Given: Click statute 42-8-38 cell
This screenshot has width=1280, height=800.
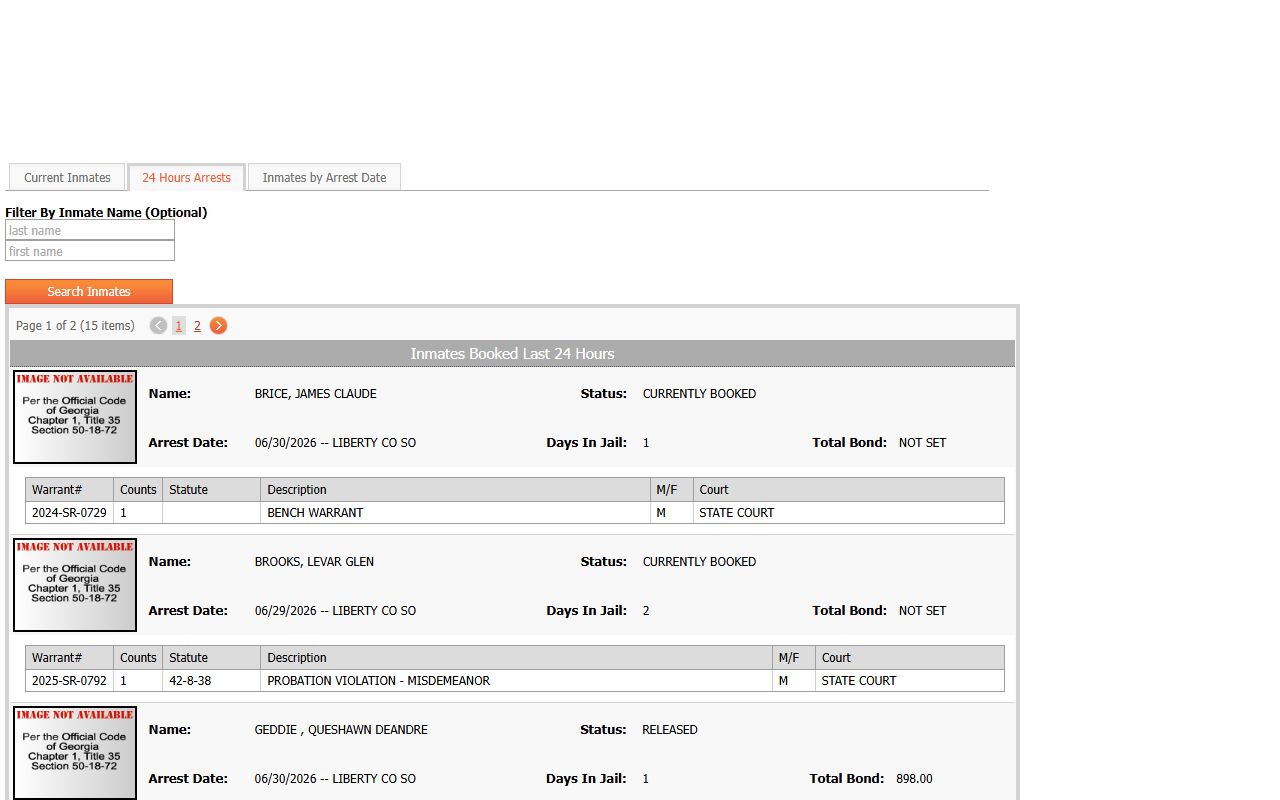Looking at the screenshot, I should tap(211, 680).
